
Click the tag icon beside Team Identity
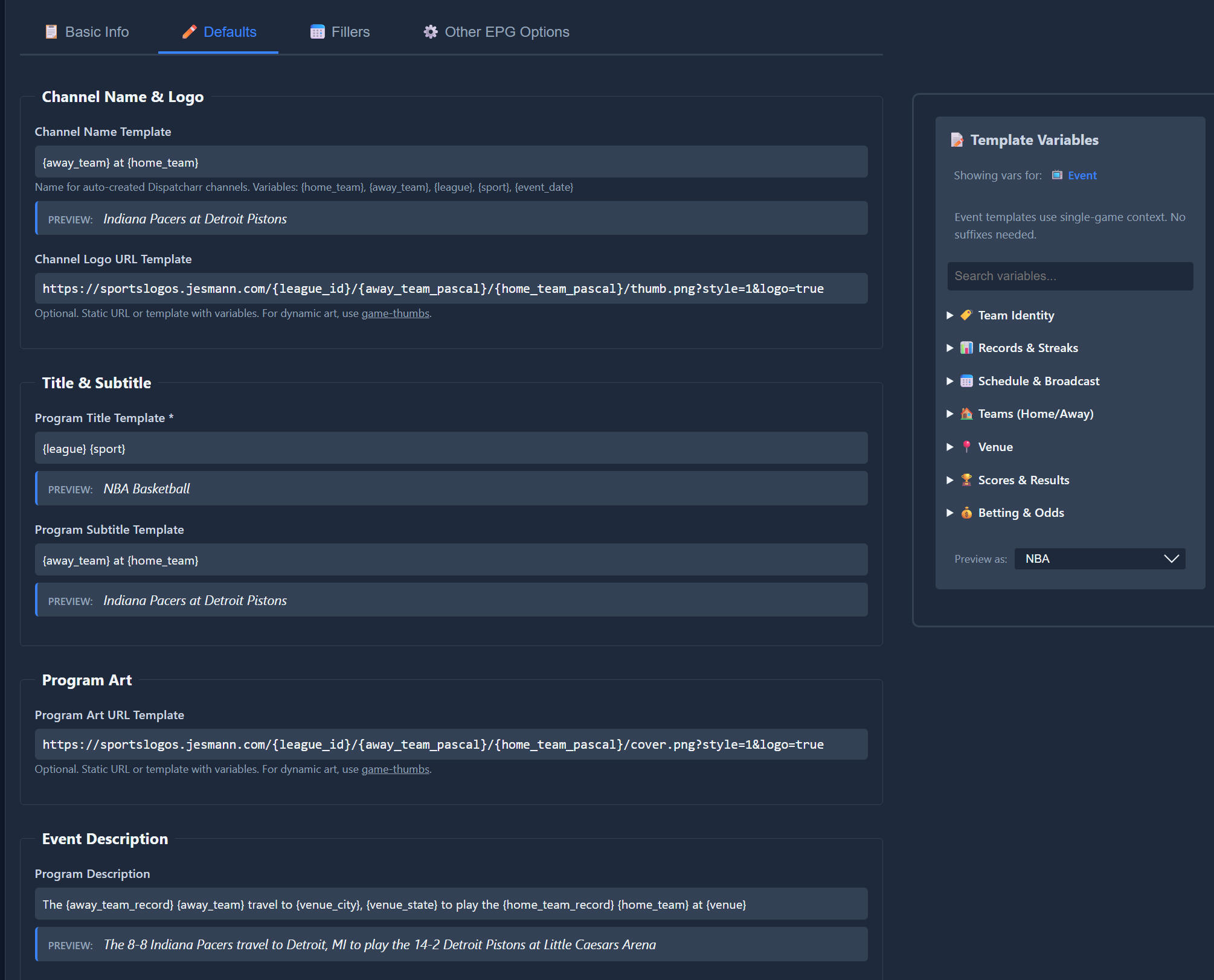pyautogui.click(x=966, y=315)
